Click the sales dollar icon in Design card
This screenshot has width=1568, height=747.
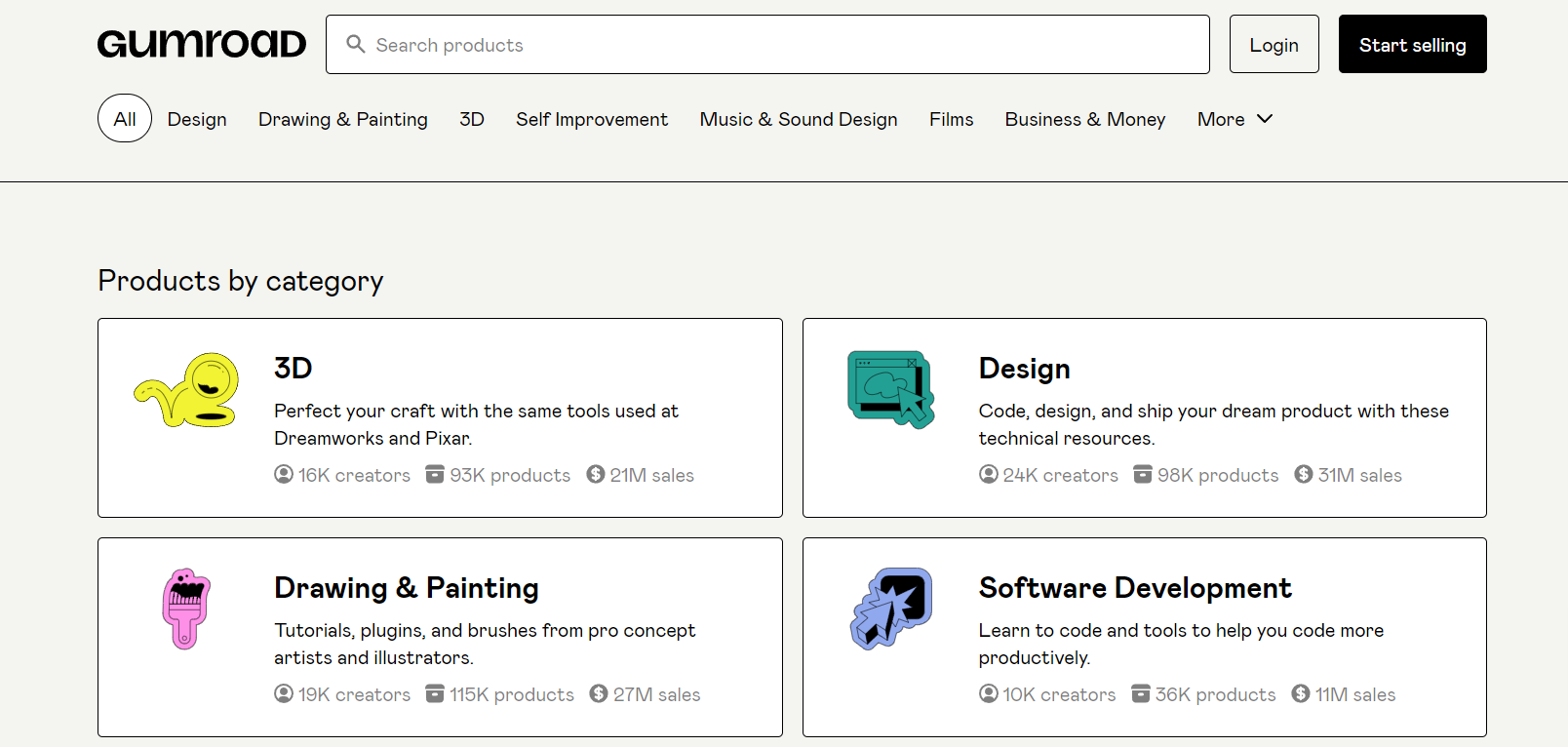[x=1303, y=474]
